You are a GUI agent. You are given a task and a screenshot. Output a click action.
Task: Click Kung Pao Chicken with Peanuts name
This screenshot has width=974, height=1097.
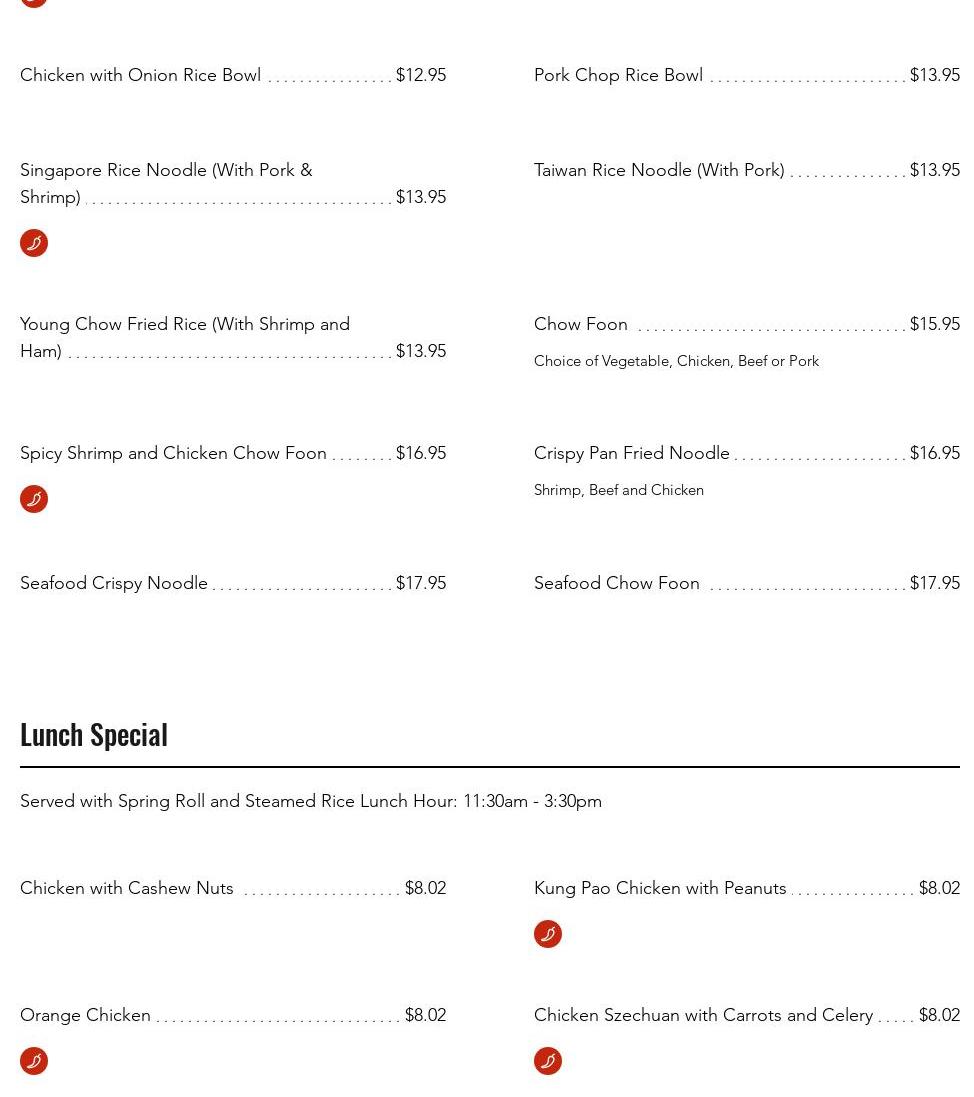click(660, 888)
